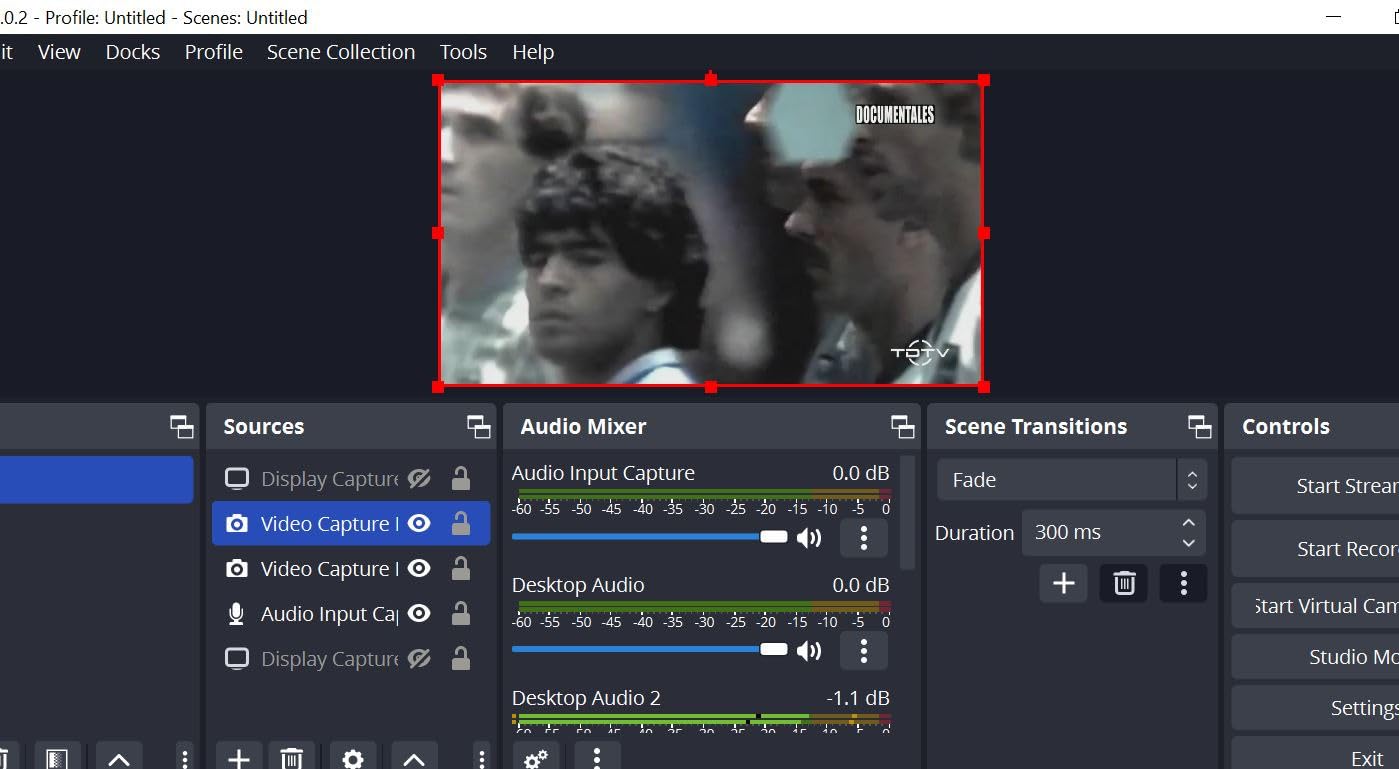The height and width of the screenshot is (769, 1399).
Task: Open source properties gear in Sources toolbar
Action: point(353,758)
